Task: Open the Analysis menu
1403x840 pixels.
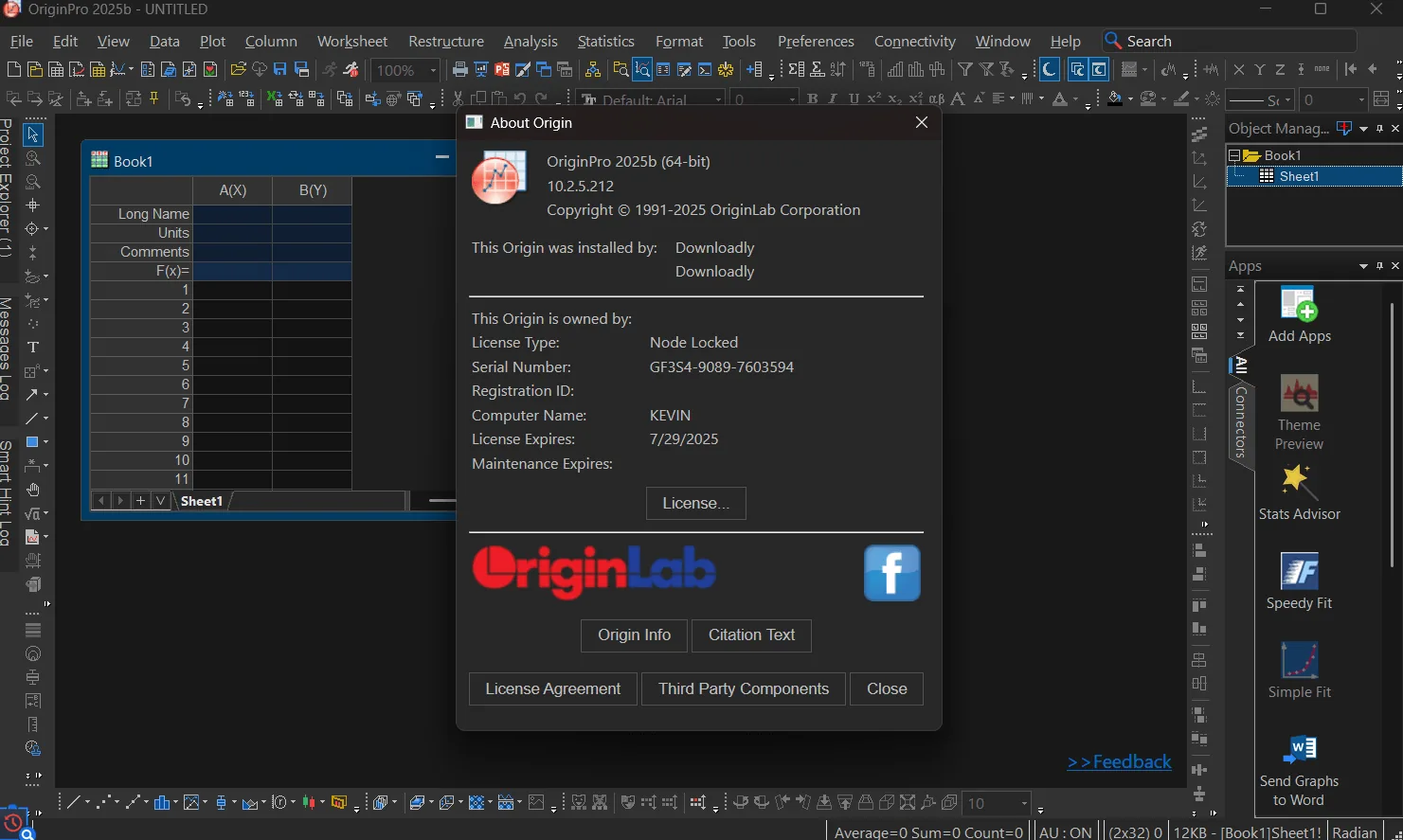Action: point(531,42)
